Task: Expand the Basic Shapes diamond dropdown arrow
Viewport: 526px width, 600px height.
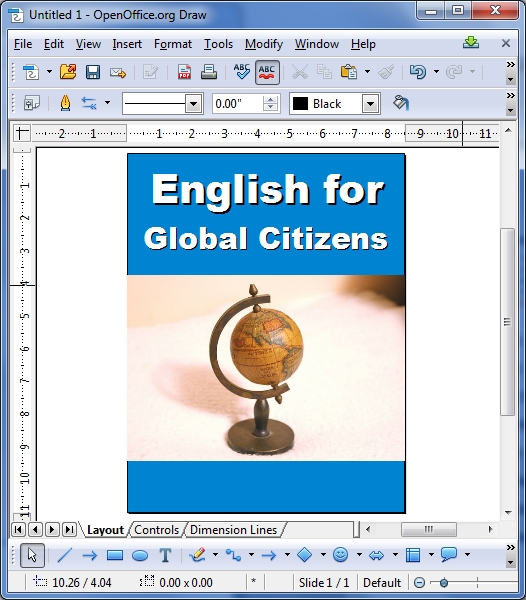Action: (323, 554)
